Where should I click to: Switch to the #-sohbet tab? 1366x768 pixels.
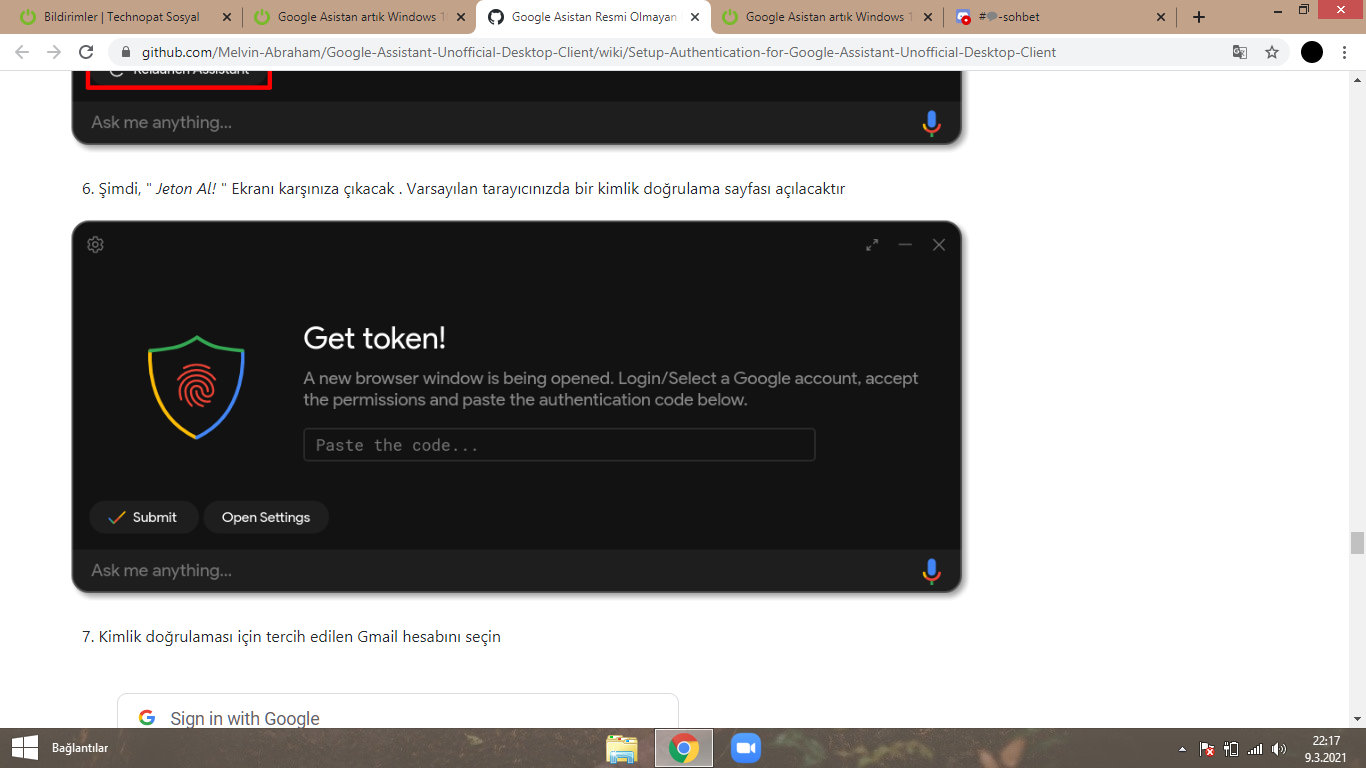pos(1060,17)
